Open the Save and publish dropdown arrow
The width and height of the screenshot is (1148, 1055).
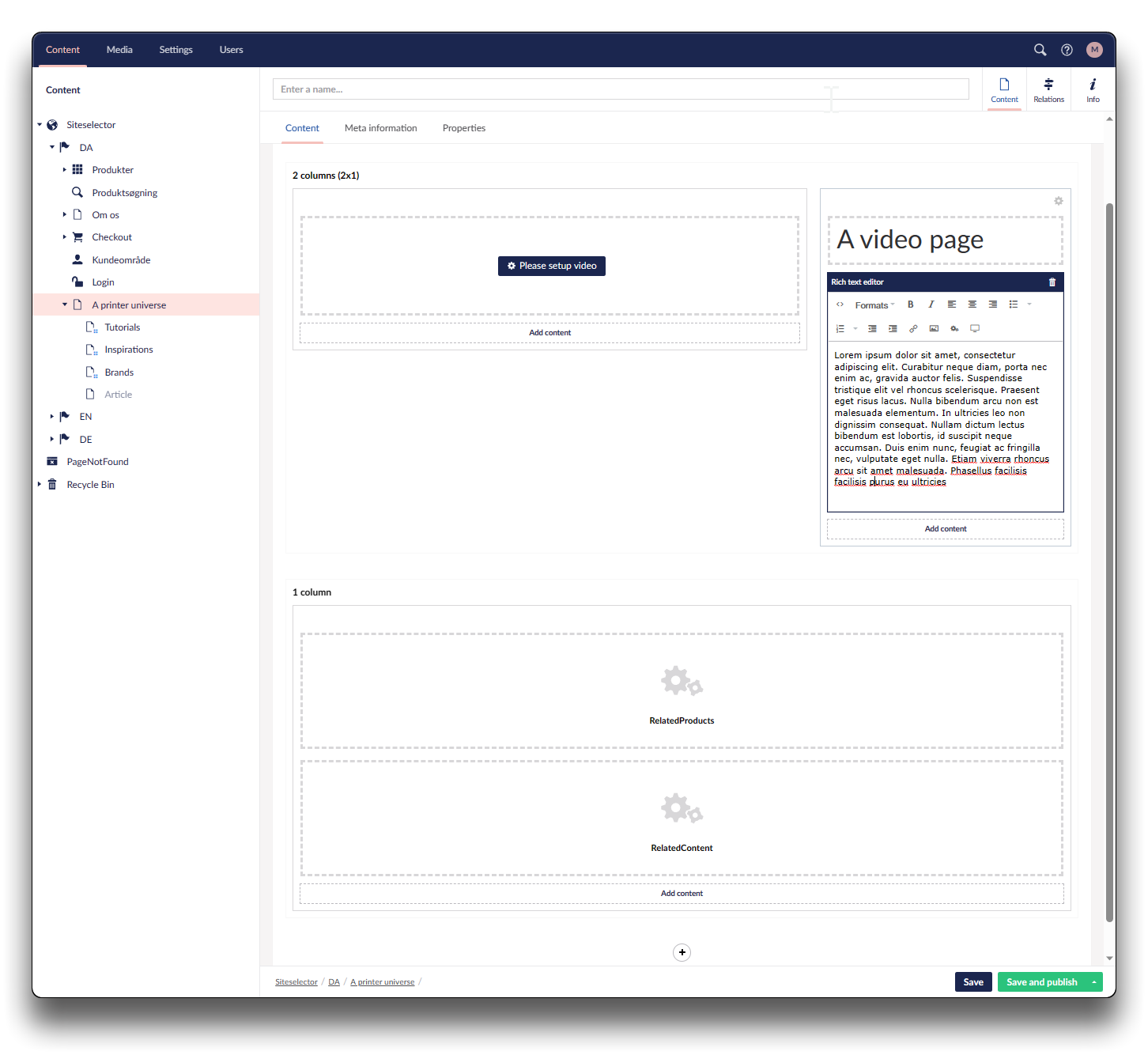pyautogui.click(x=1094, y=982)
